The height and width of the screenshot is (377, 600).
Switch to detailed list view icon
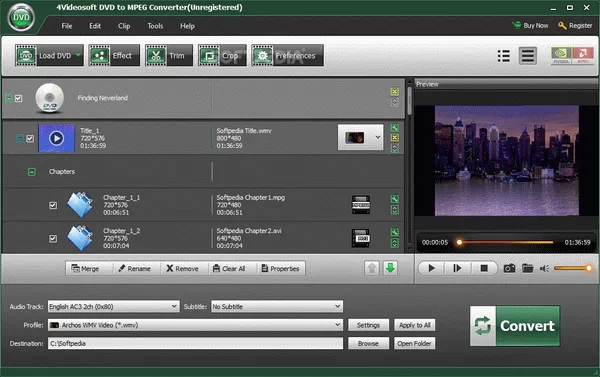click(528, 56)
